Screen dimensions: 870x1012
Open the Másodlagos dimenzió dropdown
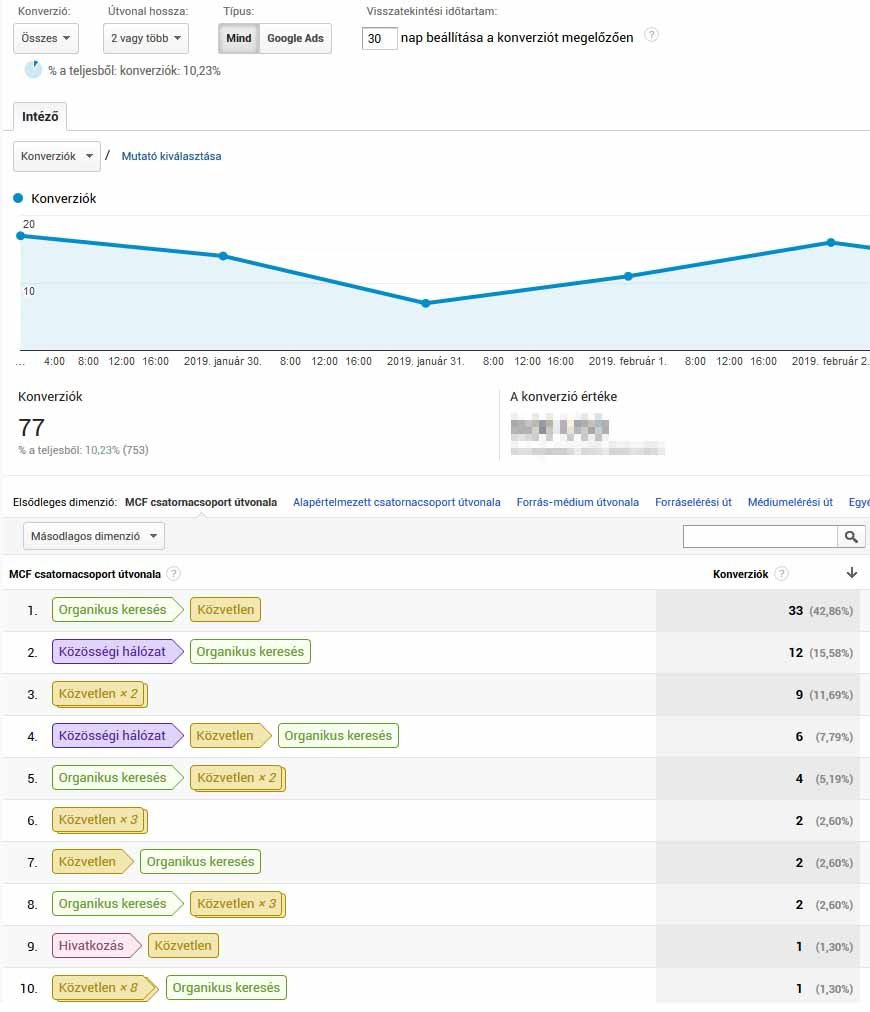pos(93,536)
